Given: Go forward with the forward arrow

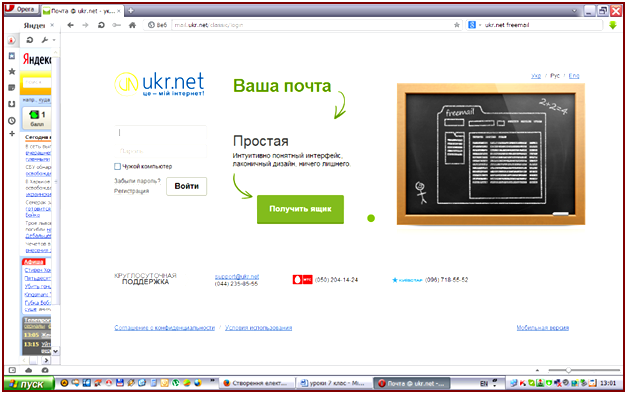Looking at the screenshot, I should (85, 25).
